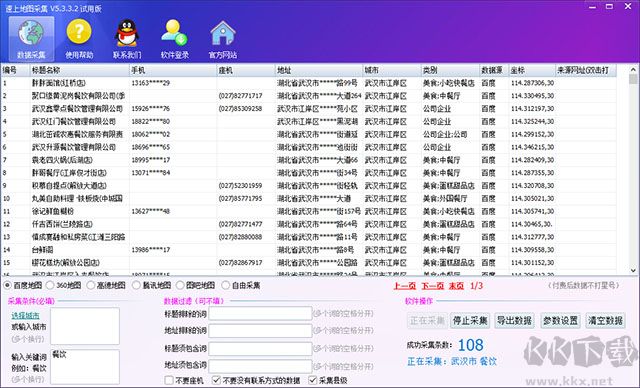Go to 上一页 previous page link
The height and width of the screenshot is (388, 640).
(x=404, y=286)
